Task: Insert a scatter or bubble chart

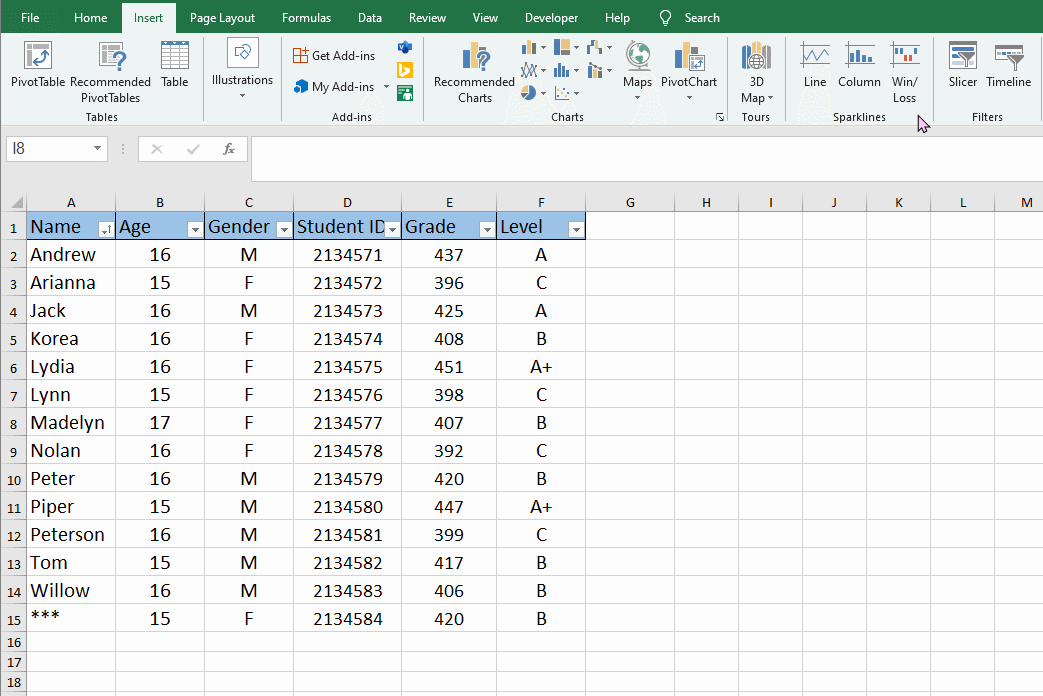Action: (566, 92)
